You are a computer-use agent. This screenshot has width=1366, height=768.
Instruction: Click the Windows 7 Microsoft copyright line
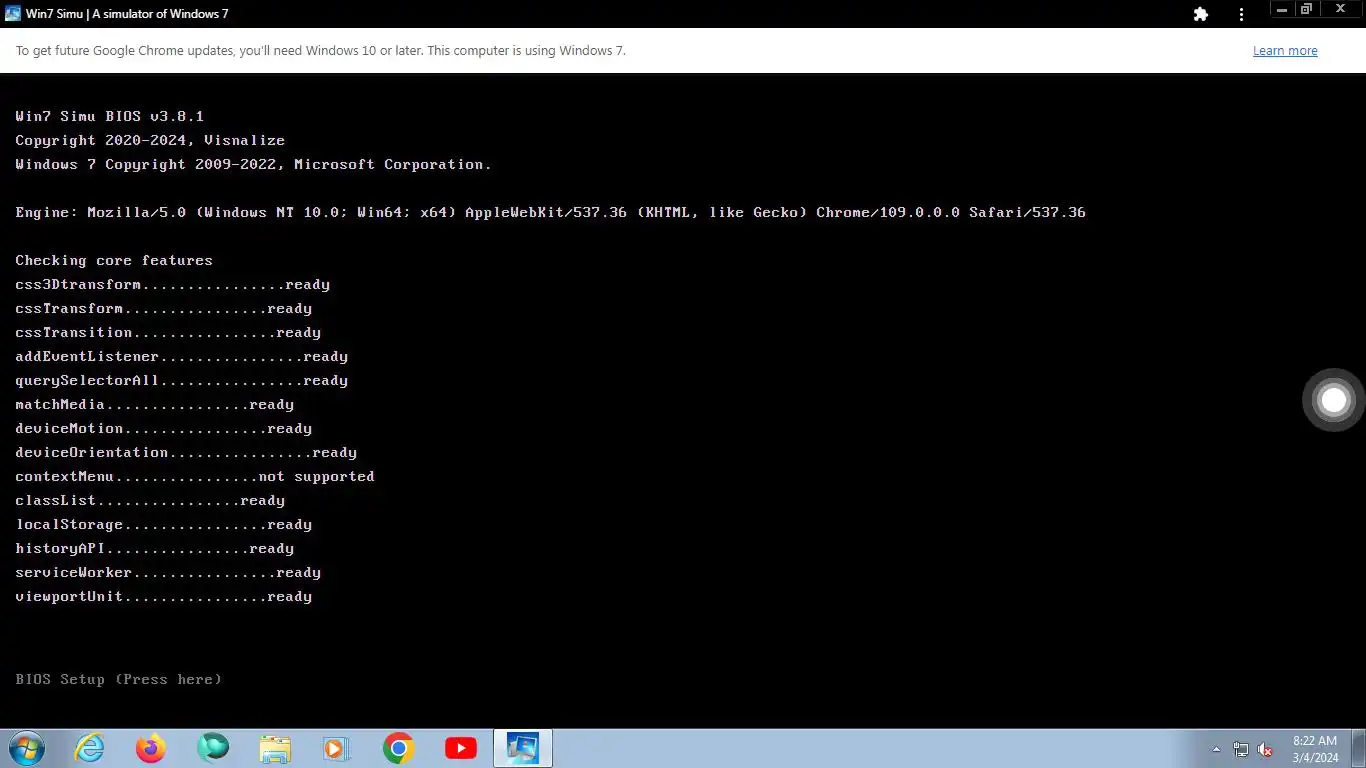253,164
